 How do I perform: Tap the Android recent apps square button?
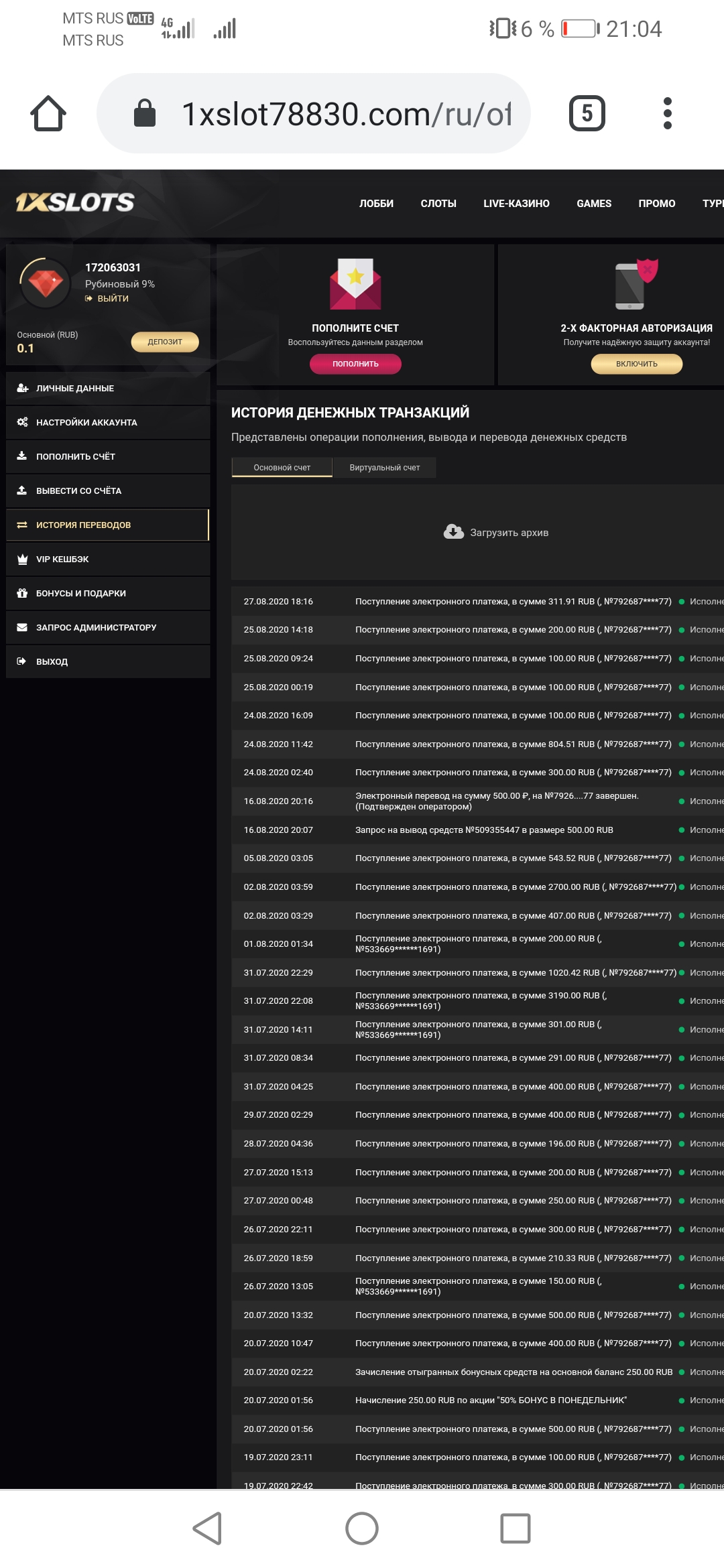coord(516,1528)
